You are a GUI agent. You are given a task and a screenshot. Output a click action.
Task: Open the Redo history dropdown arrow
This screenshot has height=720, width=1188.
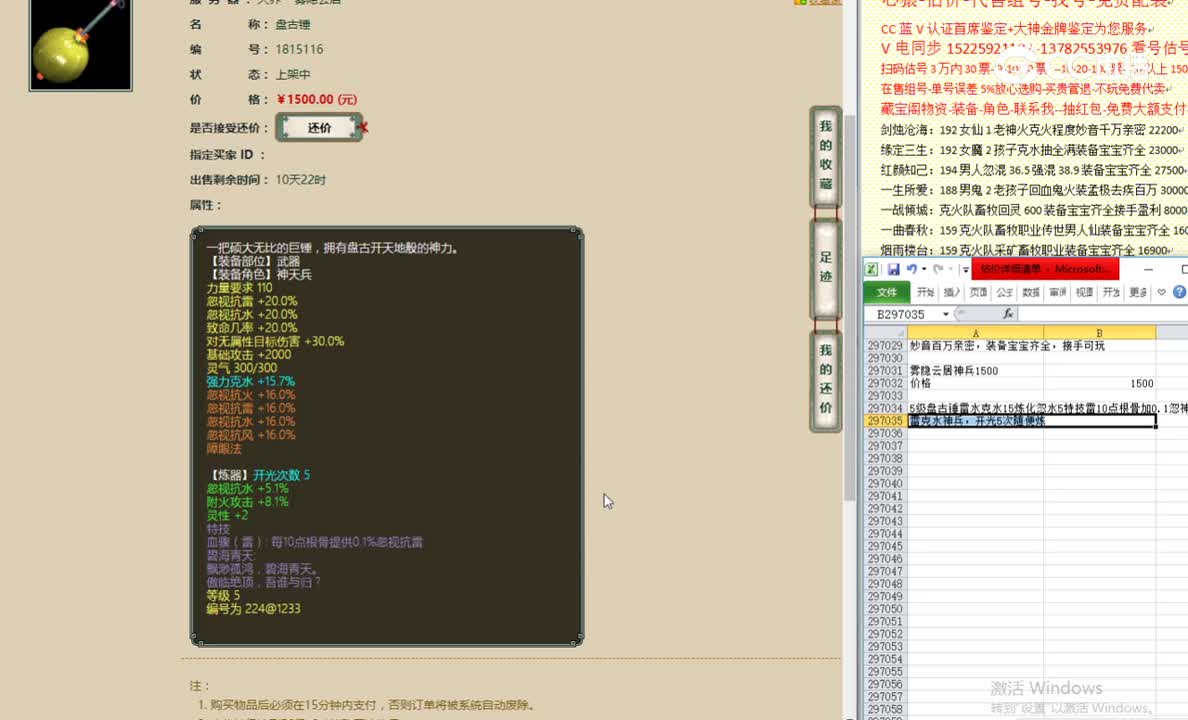click(x=950, y=269)
